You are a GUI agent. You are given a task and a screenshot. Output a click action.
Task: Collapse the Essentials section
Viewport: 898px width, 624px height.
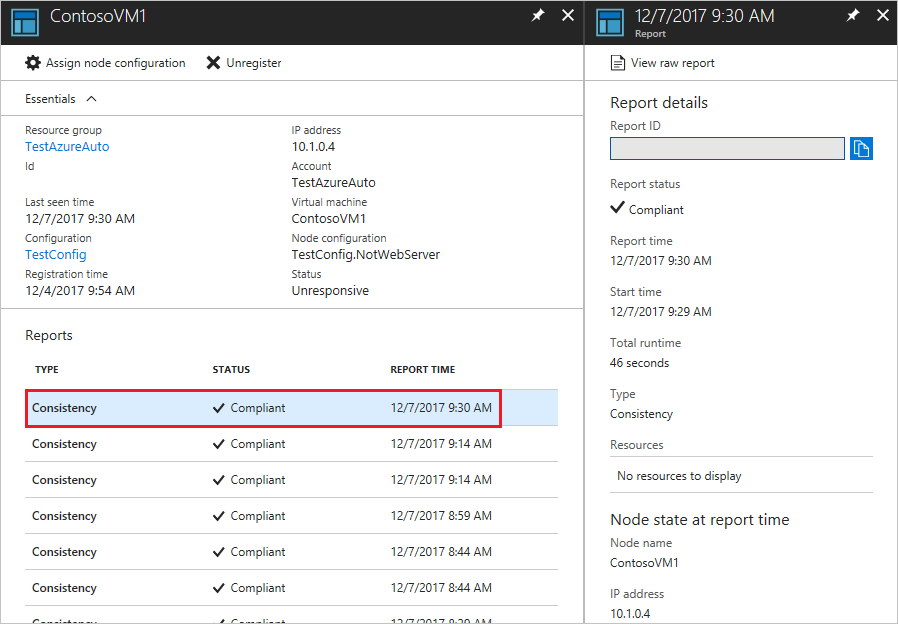93,98
